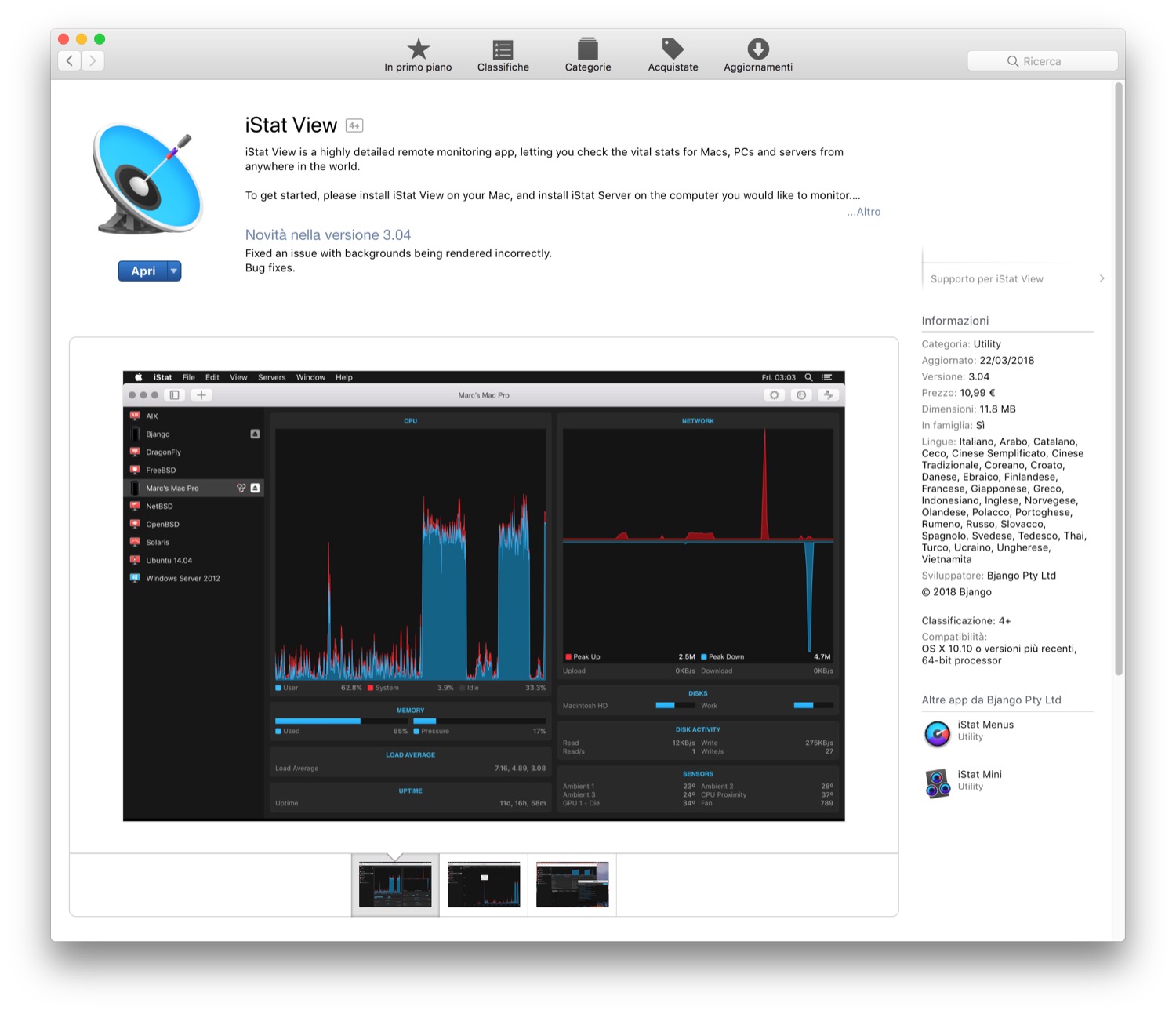1176x1014 pixels.
Task: Open the iStat Mini app icon
Action: pyautogui.click(x=937, y=783)
